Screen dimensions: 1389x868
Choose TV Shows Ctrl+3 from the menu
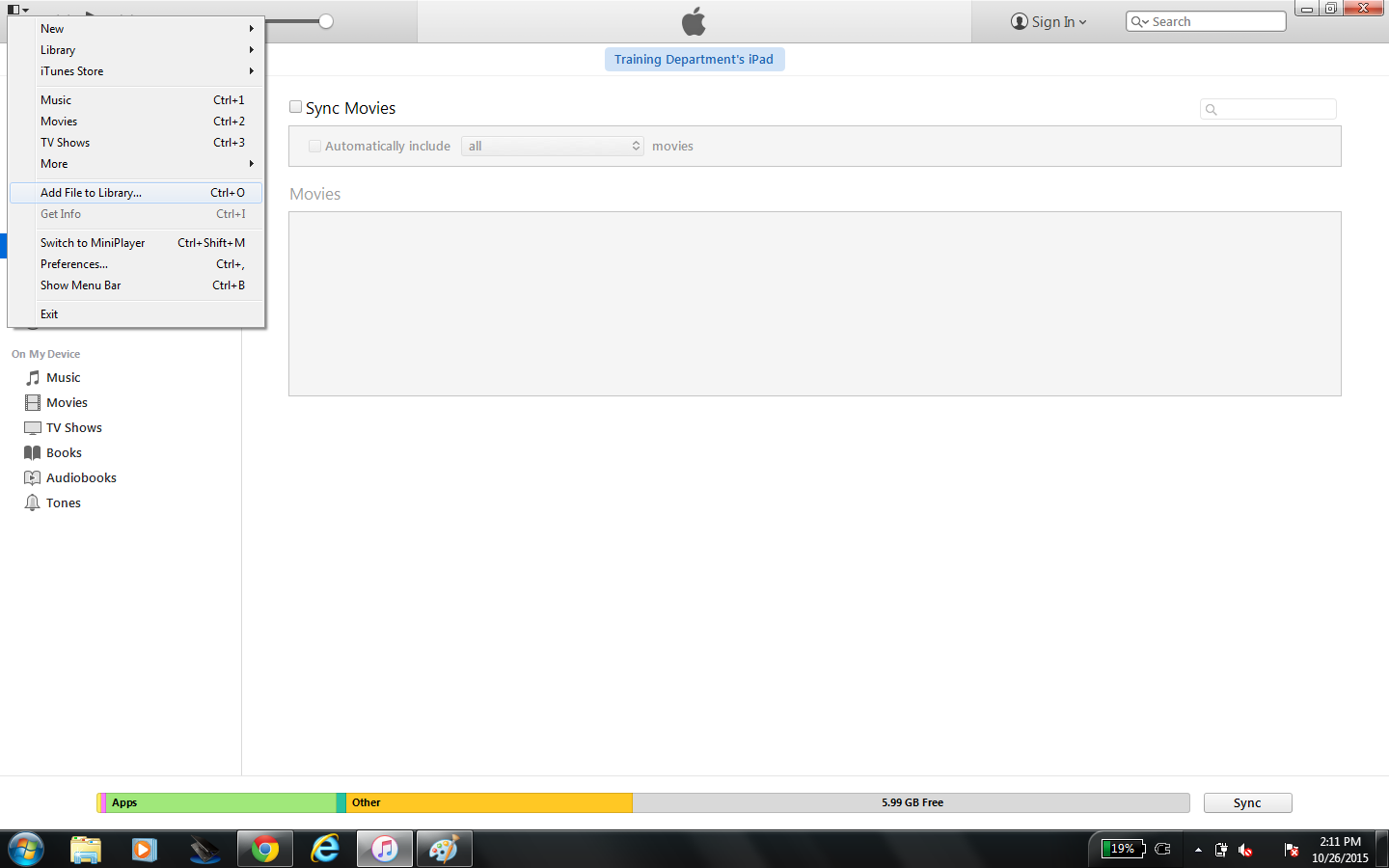[x=136, y=143]
